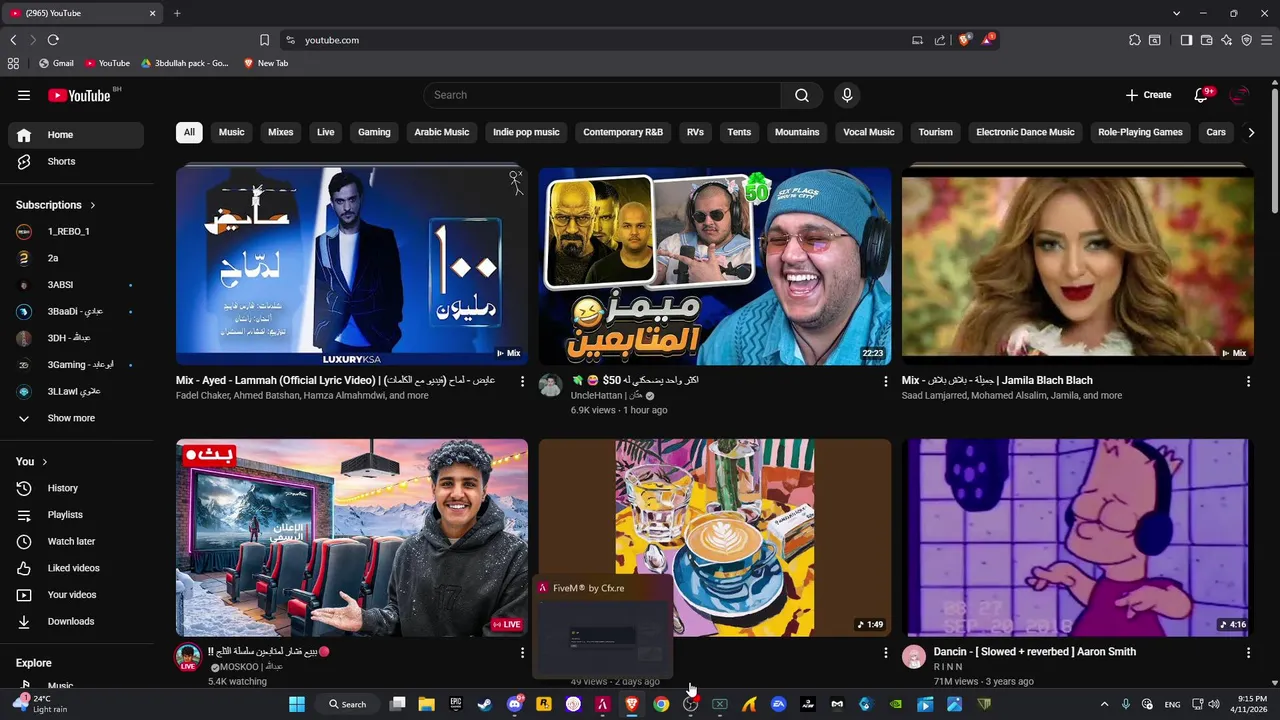This screenshot has height=720, width=1280.
Task: Open File Explorer from the taskbar
Action: pos(427,704)
